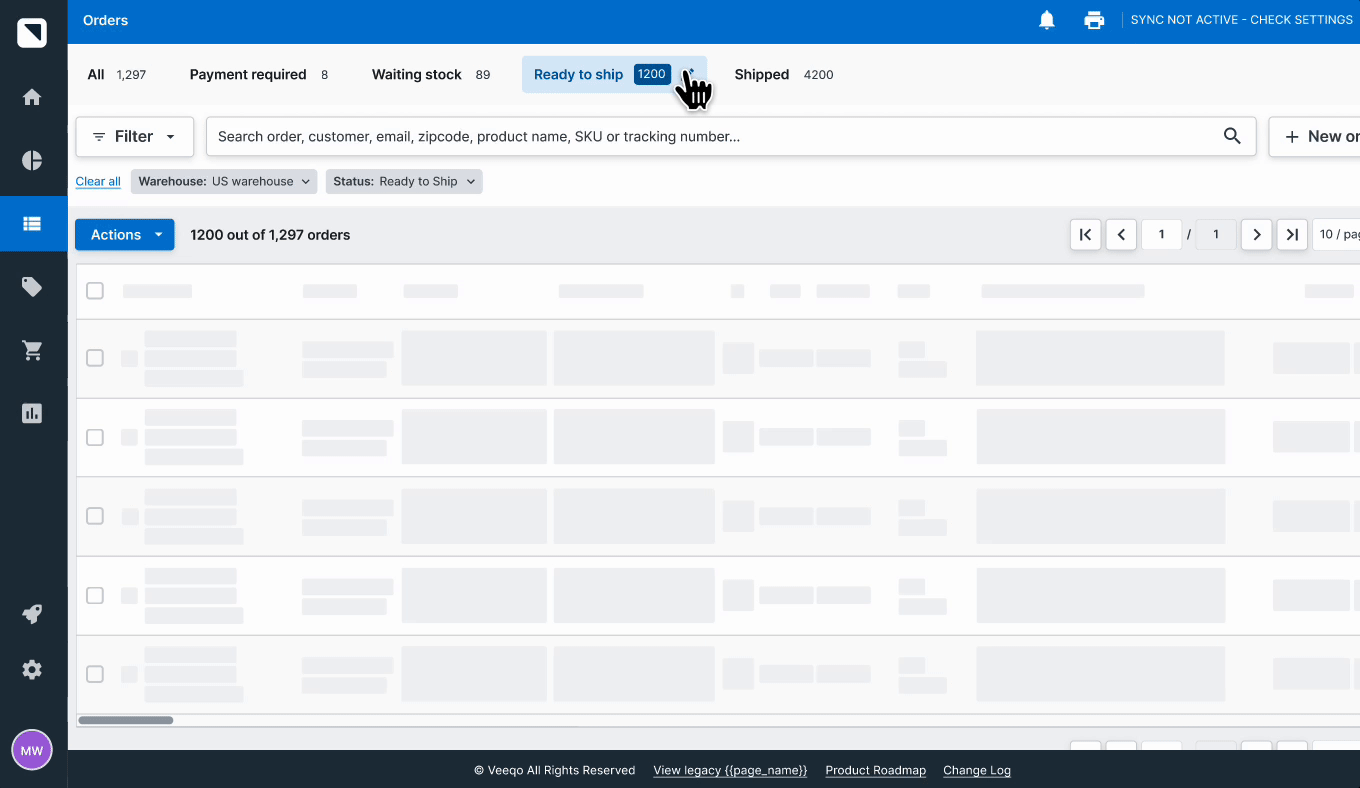Click the printer icon in header
1360x788 pixels.
tap(1094, 20)
